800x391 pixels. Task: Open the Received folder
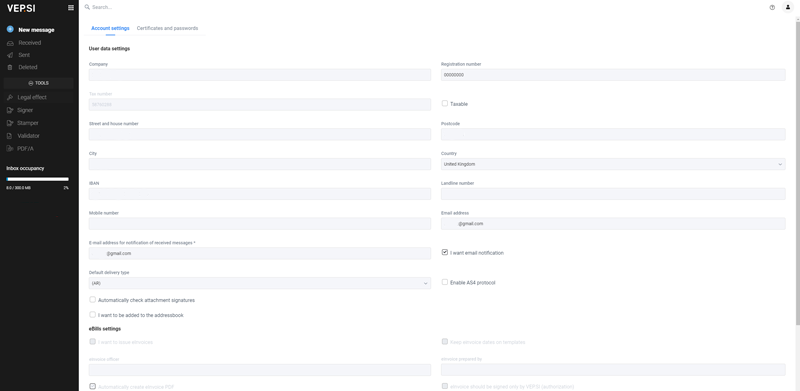click(x=30, y=43)
